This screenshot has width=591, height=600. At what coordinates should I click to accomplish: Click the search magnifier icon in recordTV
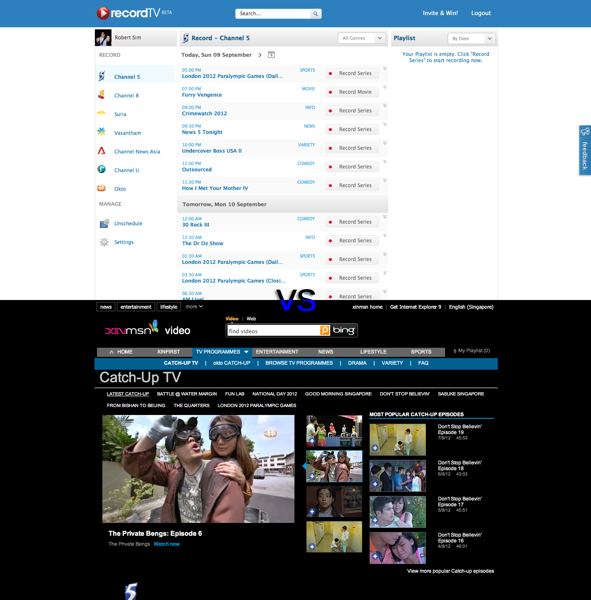pos(315,14)
